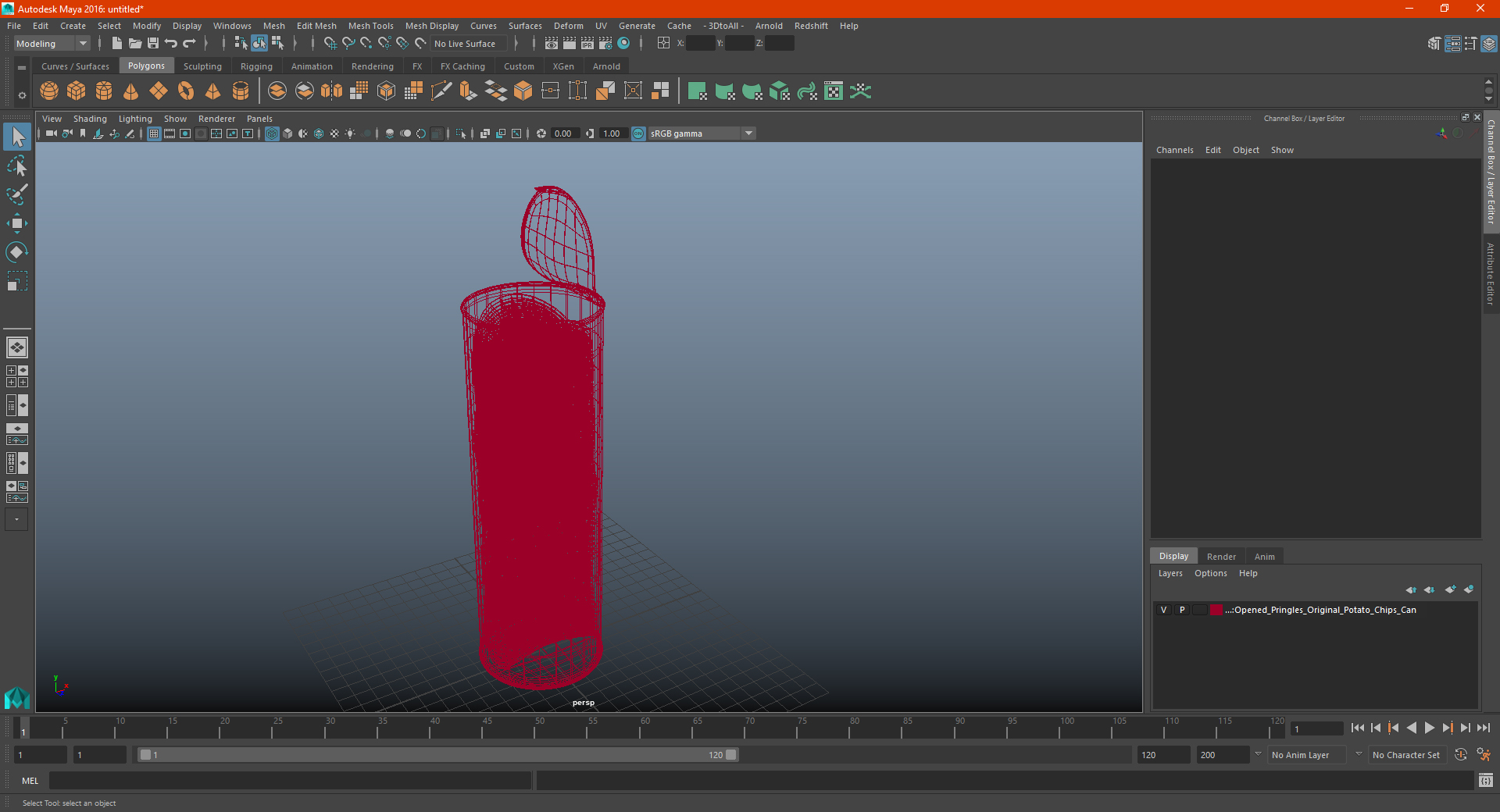Screen dimensions: 1500x812
Task: Open the shelf options gear menu
Action: tap(22, 95)
